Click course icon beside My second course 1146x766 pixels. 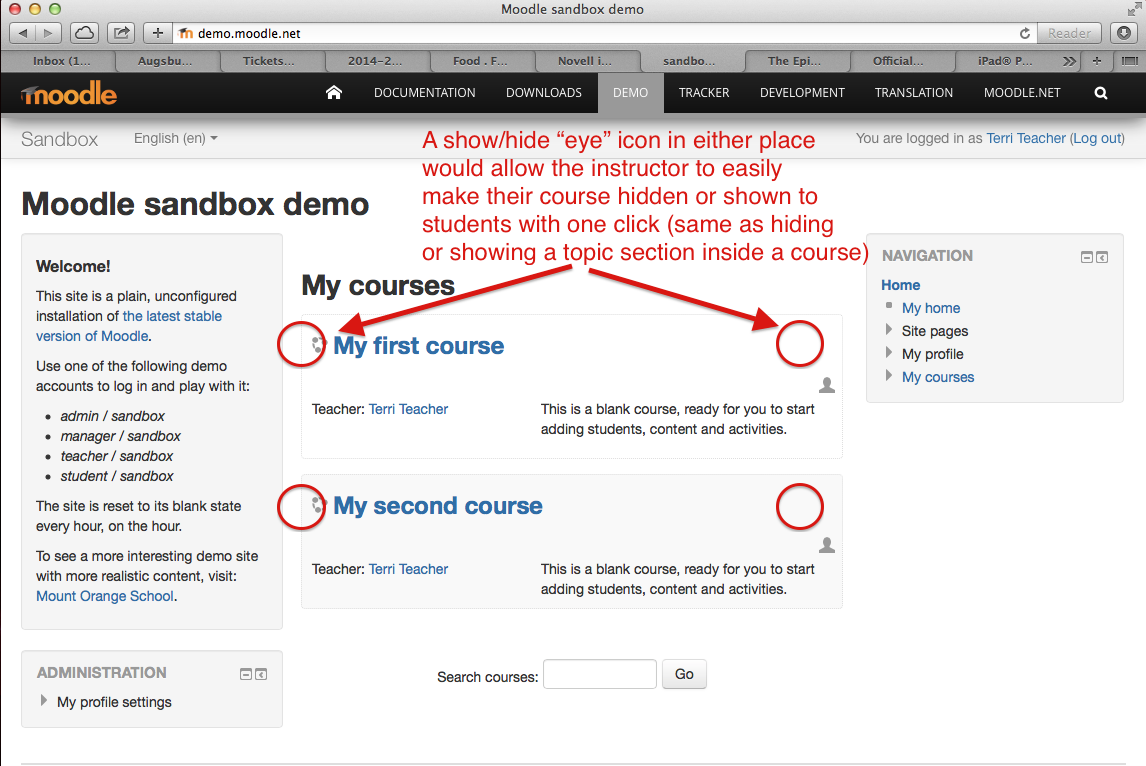coord(318,505)
